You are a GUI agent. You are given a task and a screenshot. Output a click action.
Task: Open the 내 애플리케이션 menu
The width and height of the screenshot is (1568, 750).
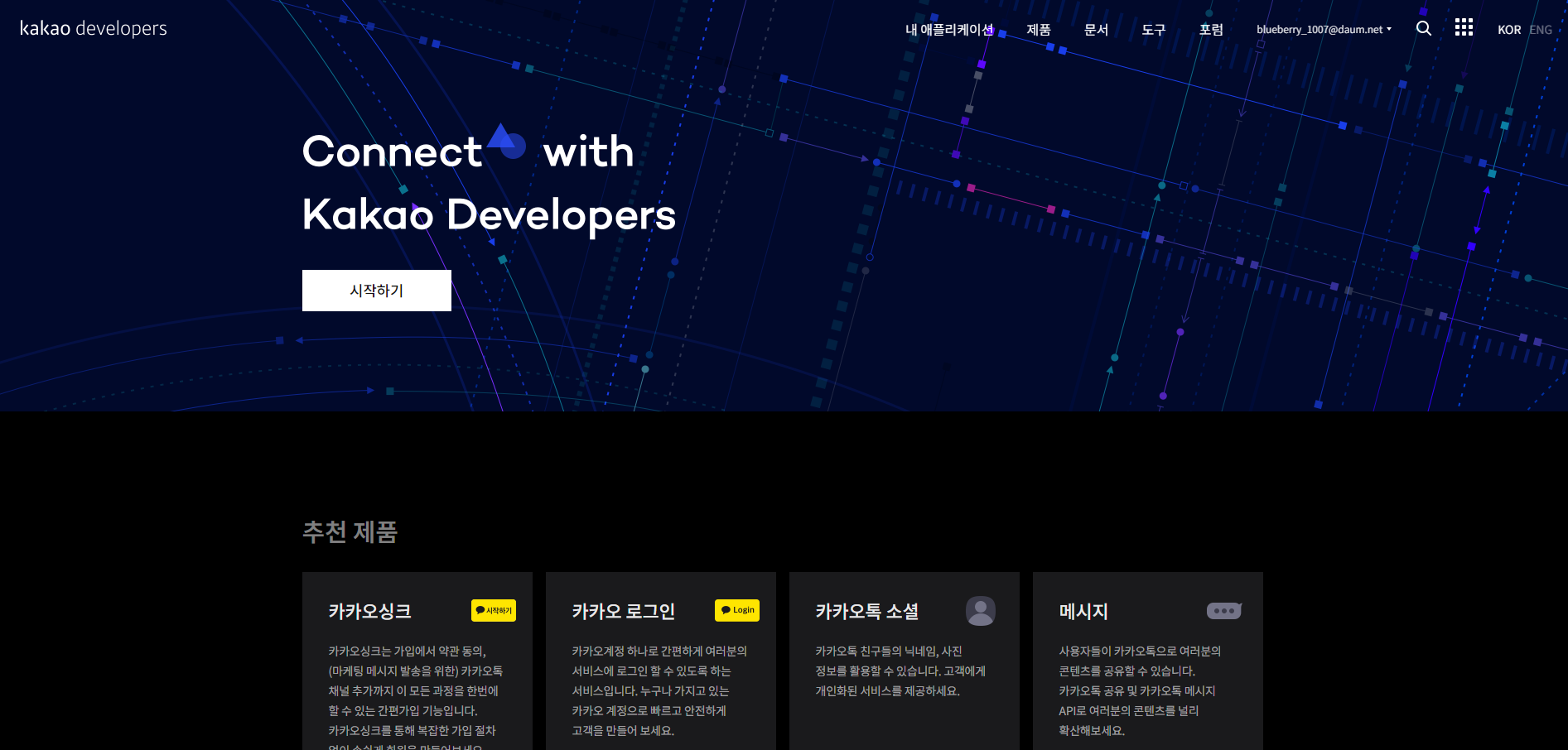click(x=949, y=29)
